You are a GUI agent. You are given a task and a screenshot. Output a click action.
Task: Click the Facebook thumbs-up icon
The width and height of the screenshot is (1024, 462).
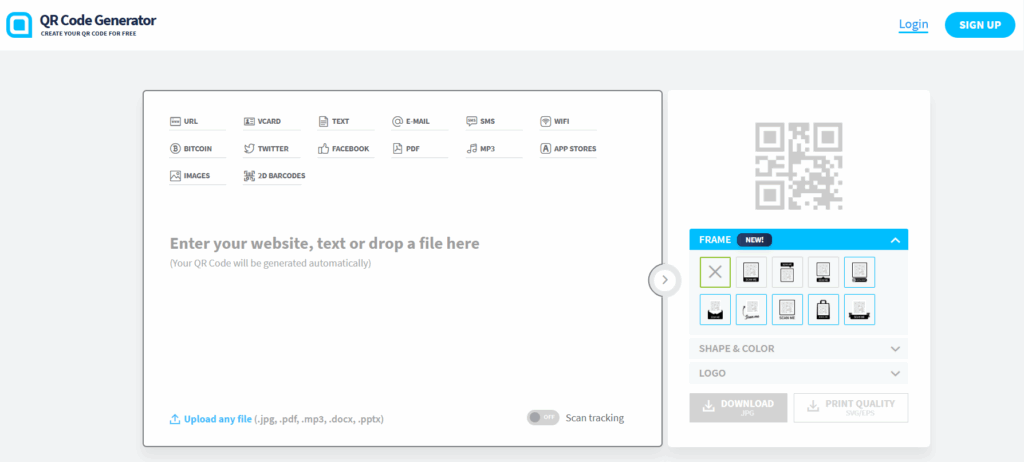pyautogui.click(x=323, y=149)
